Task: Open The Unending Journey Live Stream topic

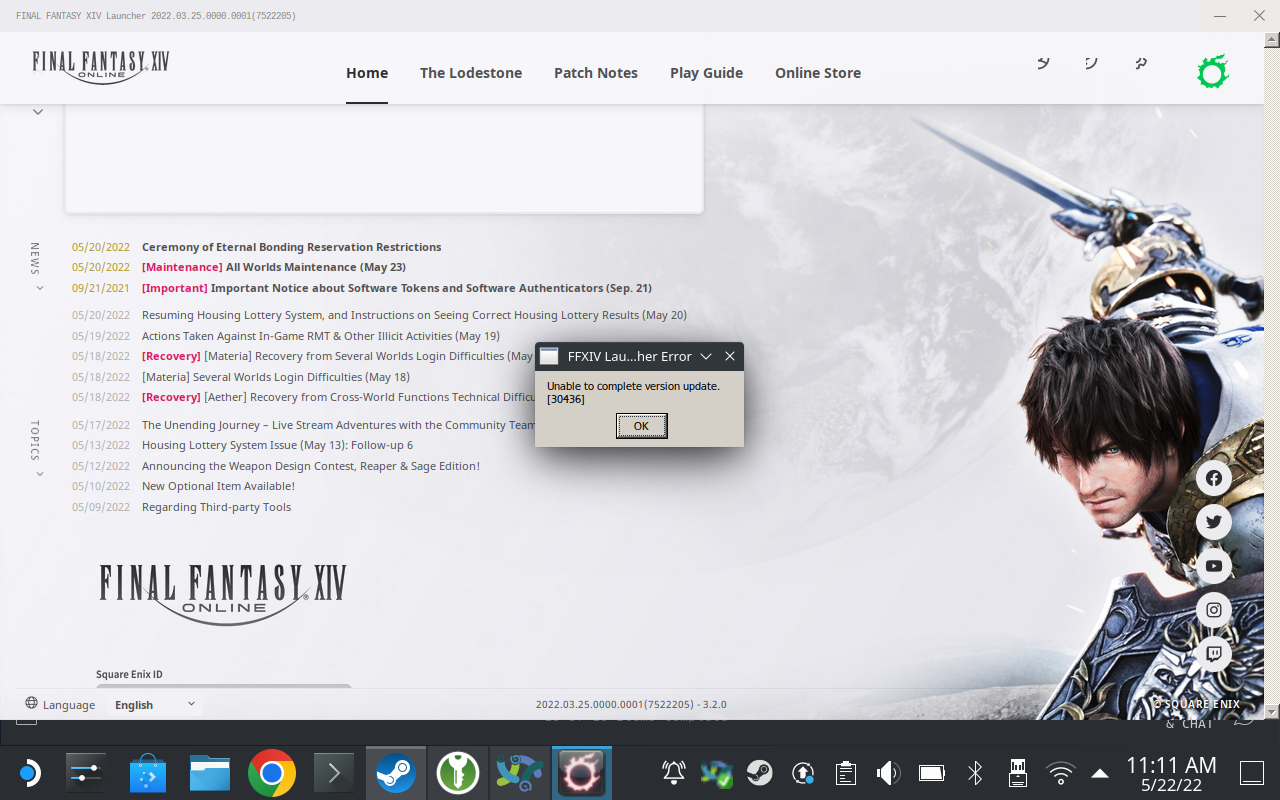Action: [339, 425]
